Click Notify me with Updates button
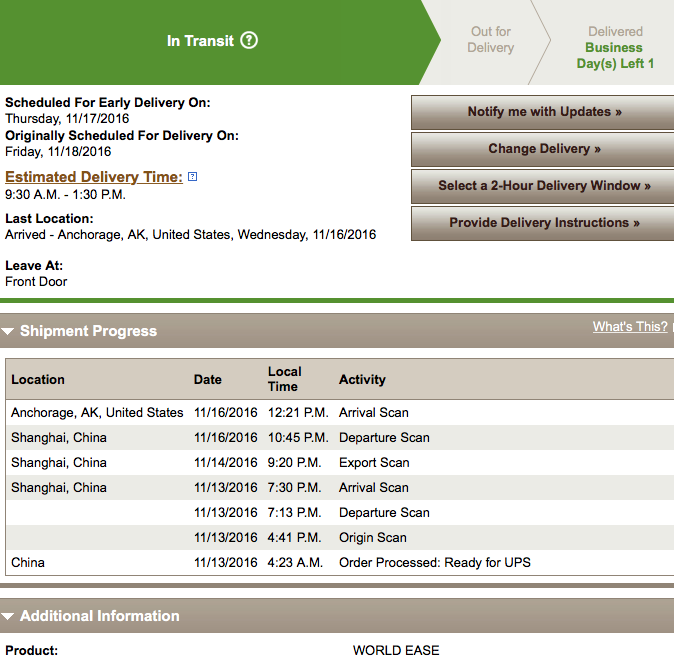This screenshot has width=674, height=658. [542, 112]
